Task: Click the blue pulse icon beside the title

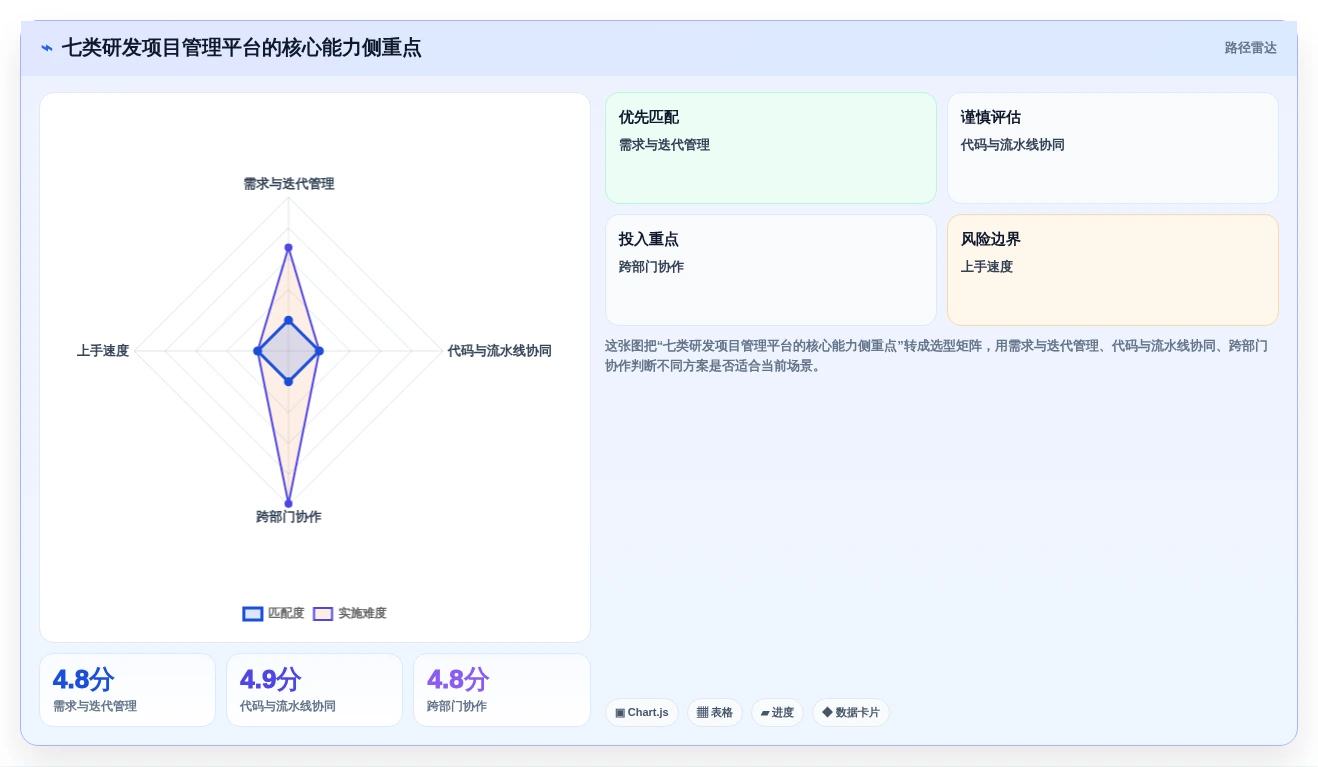Action: (x=47, y=48)
